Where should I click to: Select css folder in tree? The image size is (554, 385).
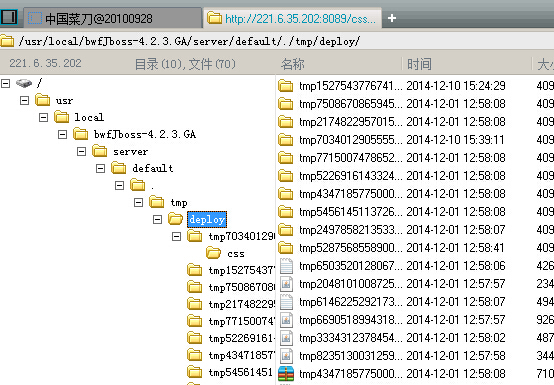[236, 254]
